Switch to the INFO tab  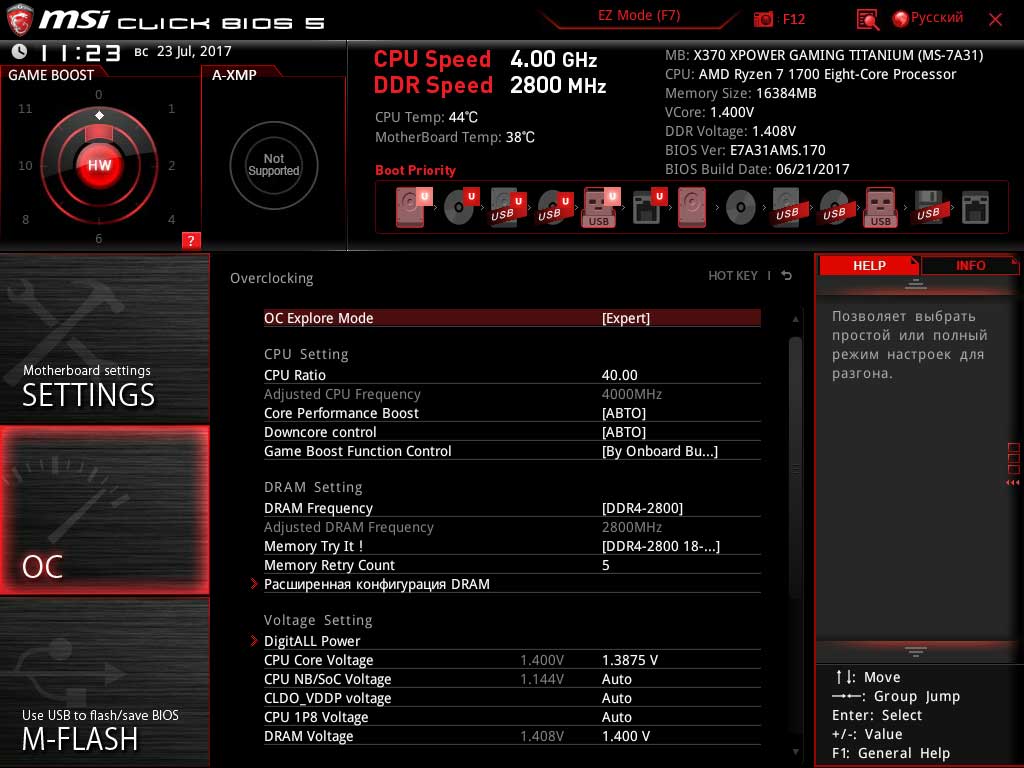(x=970, y=265)
